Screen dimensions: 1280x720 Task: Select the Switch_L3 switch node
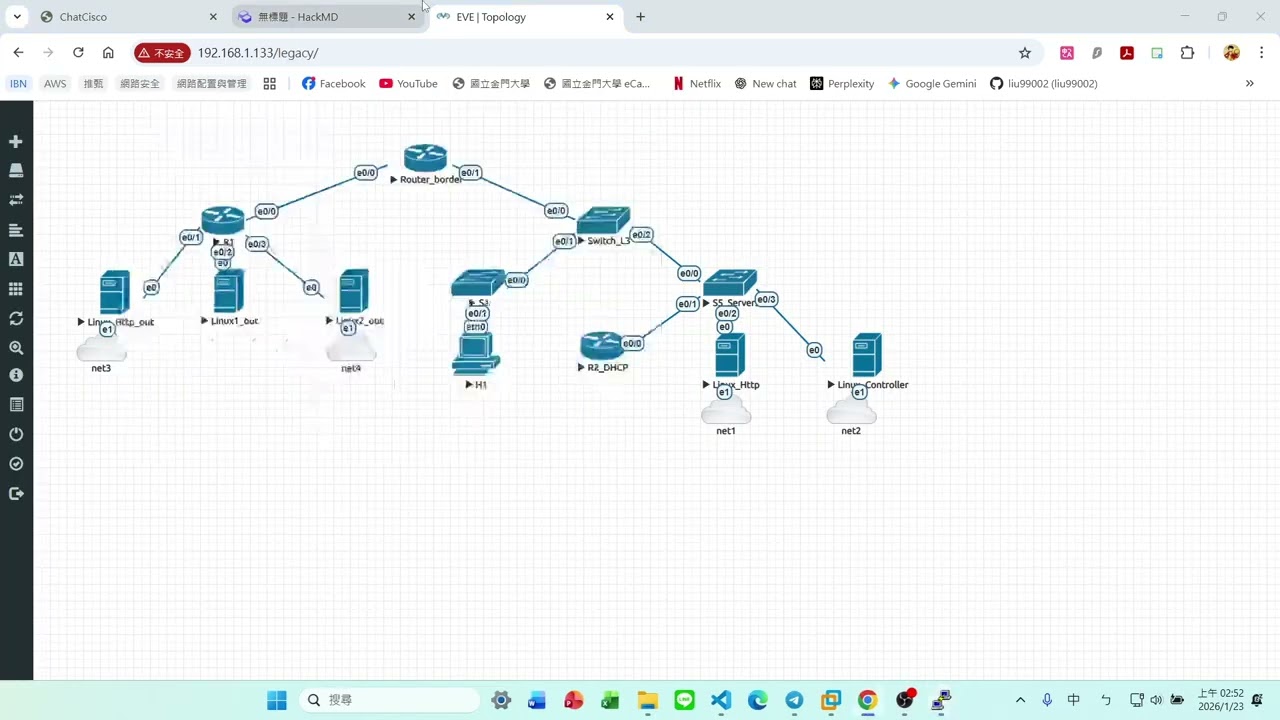(603, 220)
